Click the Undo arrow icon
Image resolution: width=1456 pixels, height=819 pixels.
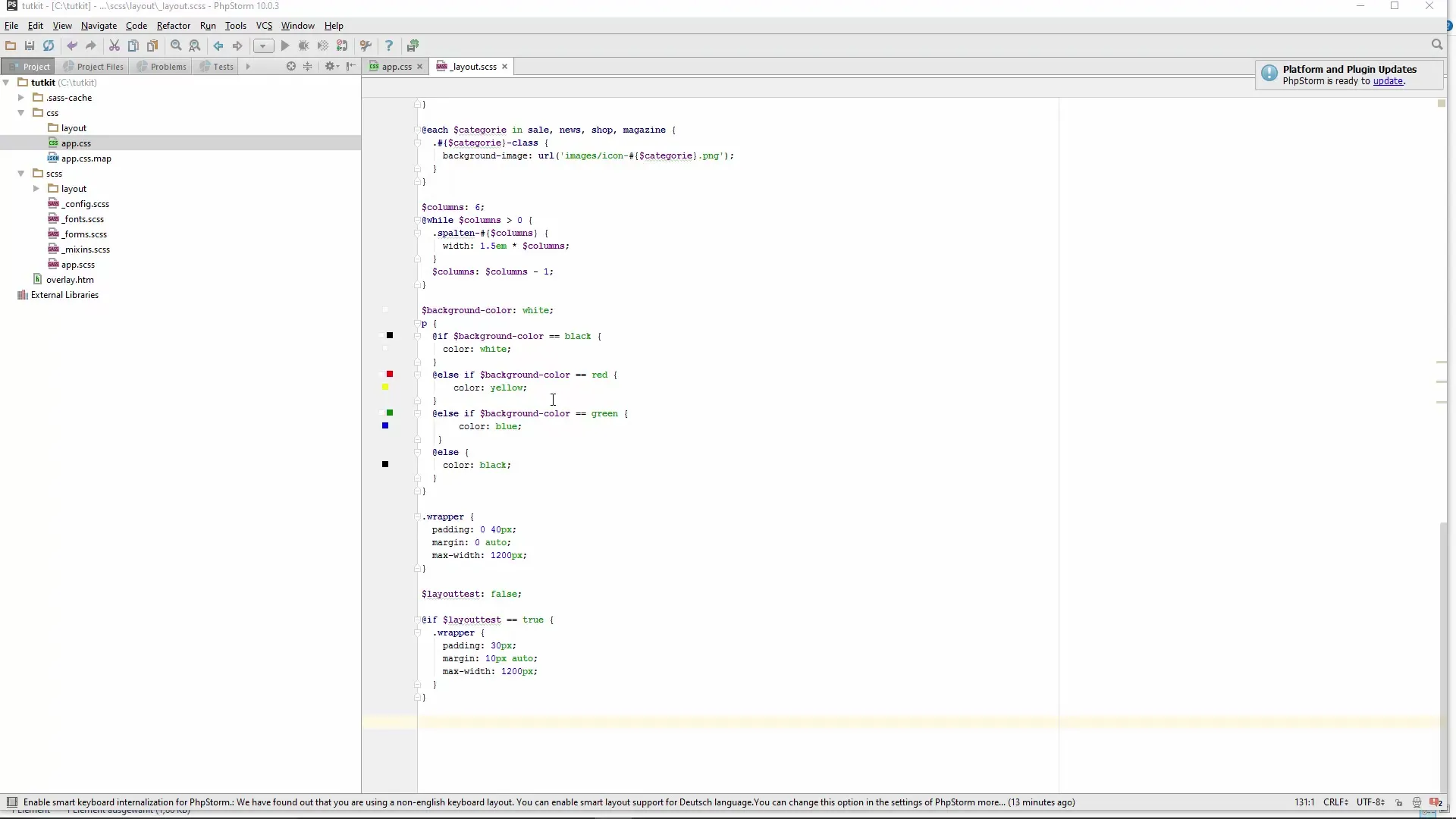click(72, 46)
